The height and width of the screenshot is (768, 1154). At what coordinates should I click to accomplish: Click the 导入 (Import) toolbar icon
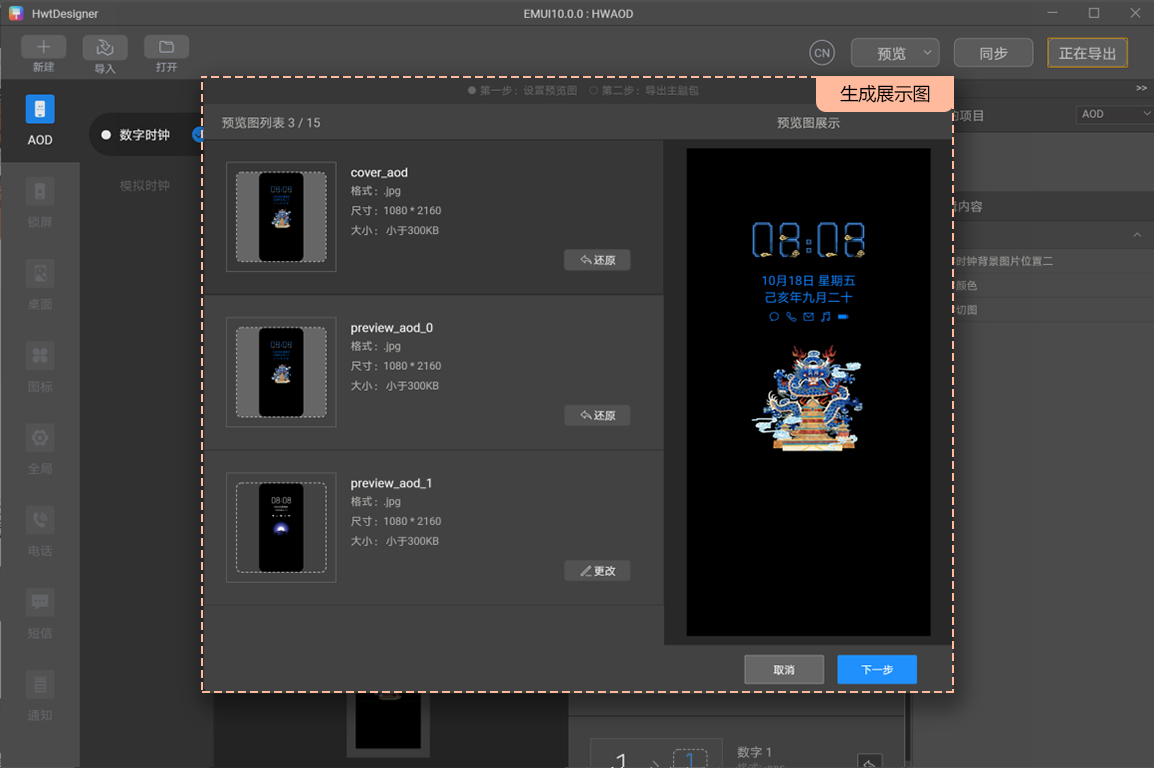point(105,47)
